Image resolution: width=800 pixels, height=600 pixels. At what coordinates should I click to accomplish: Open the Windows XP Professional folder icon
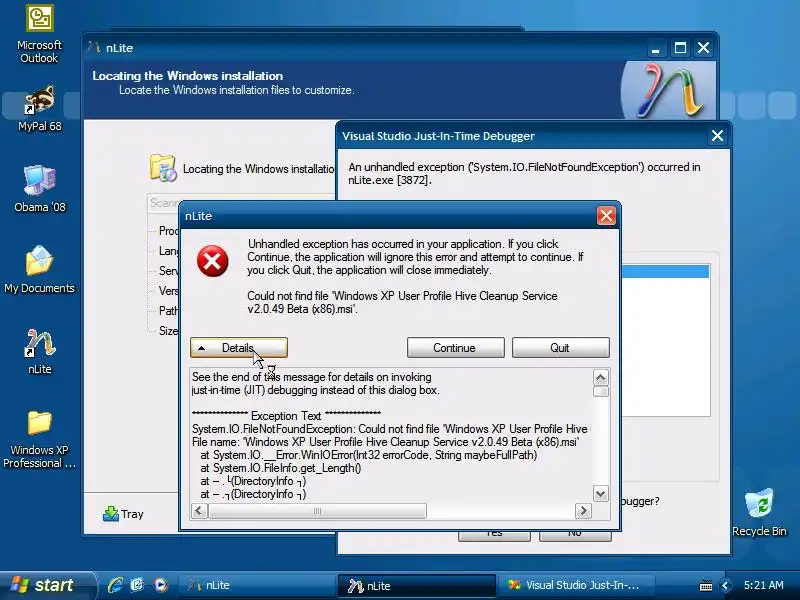click(39, 439)
